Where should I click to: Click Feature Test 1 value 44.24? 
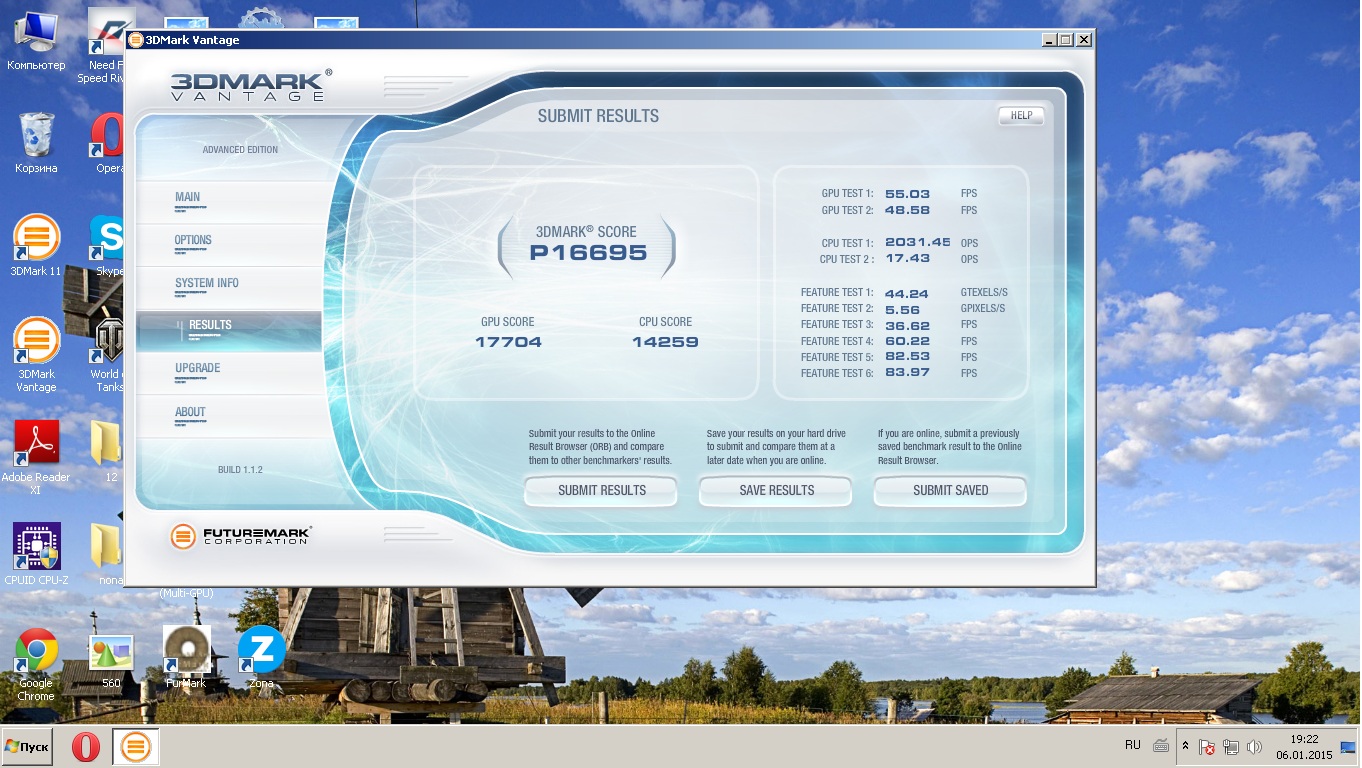tap(907, 293)
